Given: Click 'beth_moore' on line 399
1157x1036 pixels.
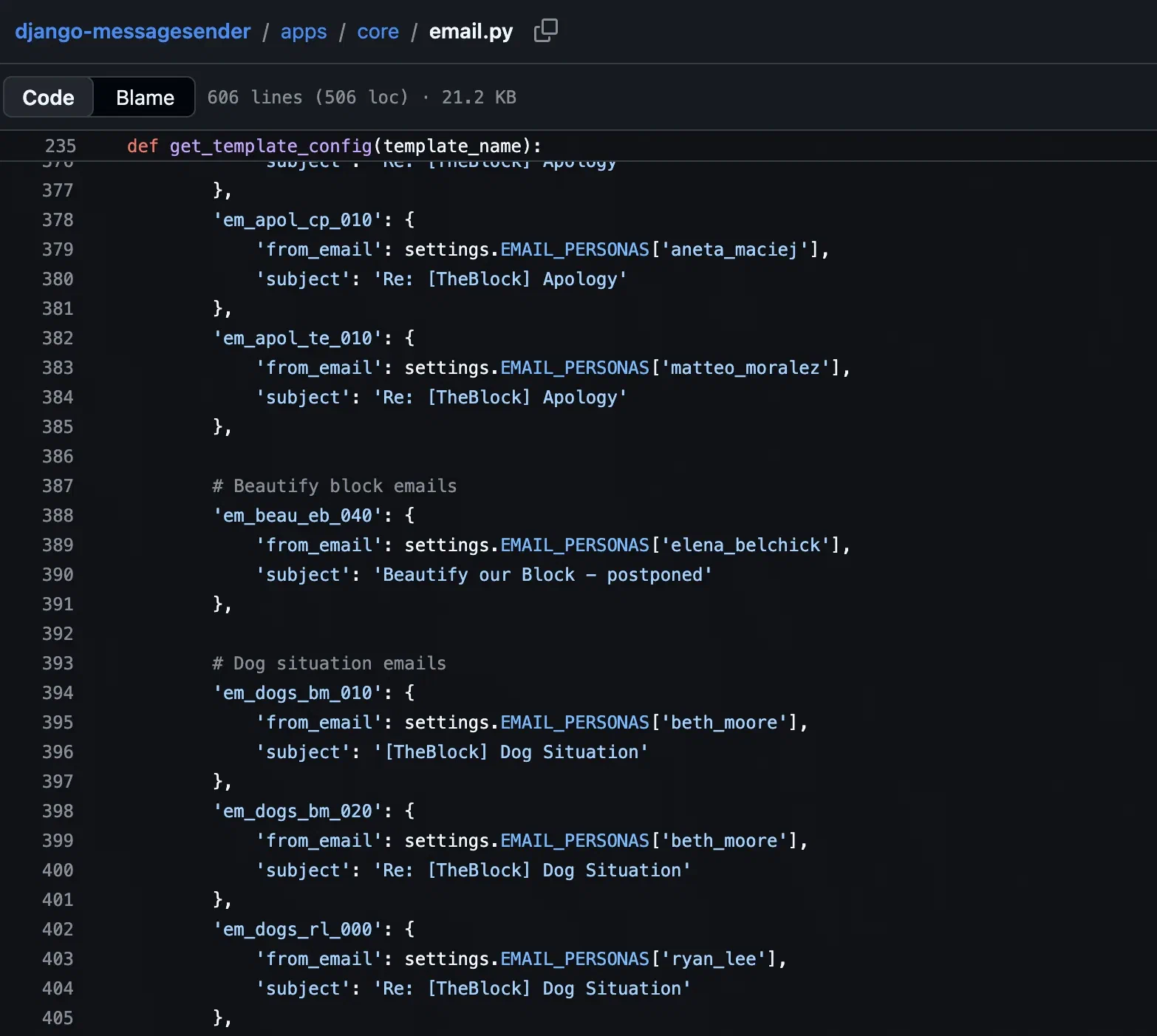Looking at the screenshot, I should (x=724, y=841).
